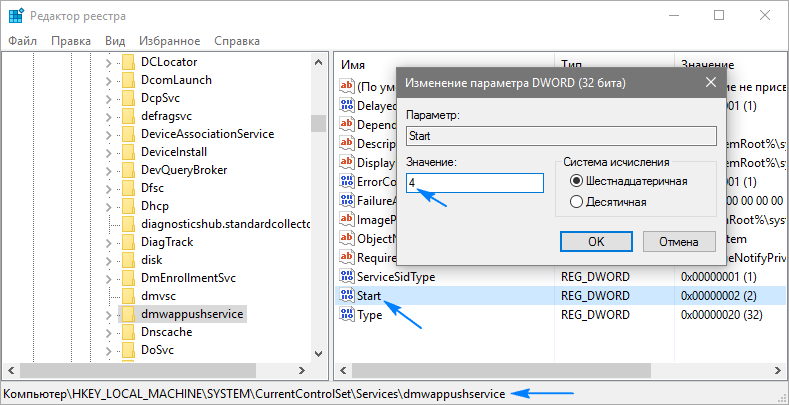Select the Start value row name
The width and height of the screenshot is (789, 405).
click(369, 296)
